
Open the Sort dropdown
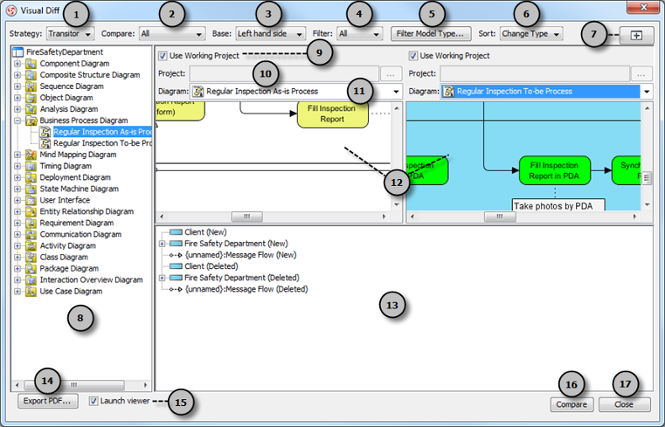[531, 34]
